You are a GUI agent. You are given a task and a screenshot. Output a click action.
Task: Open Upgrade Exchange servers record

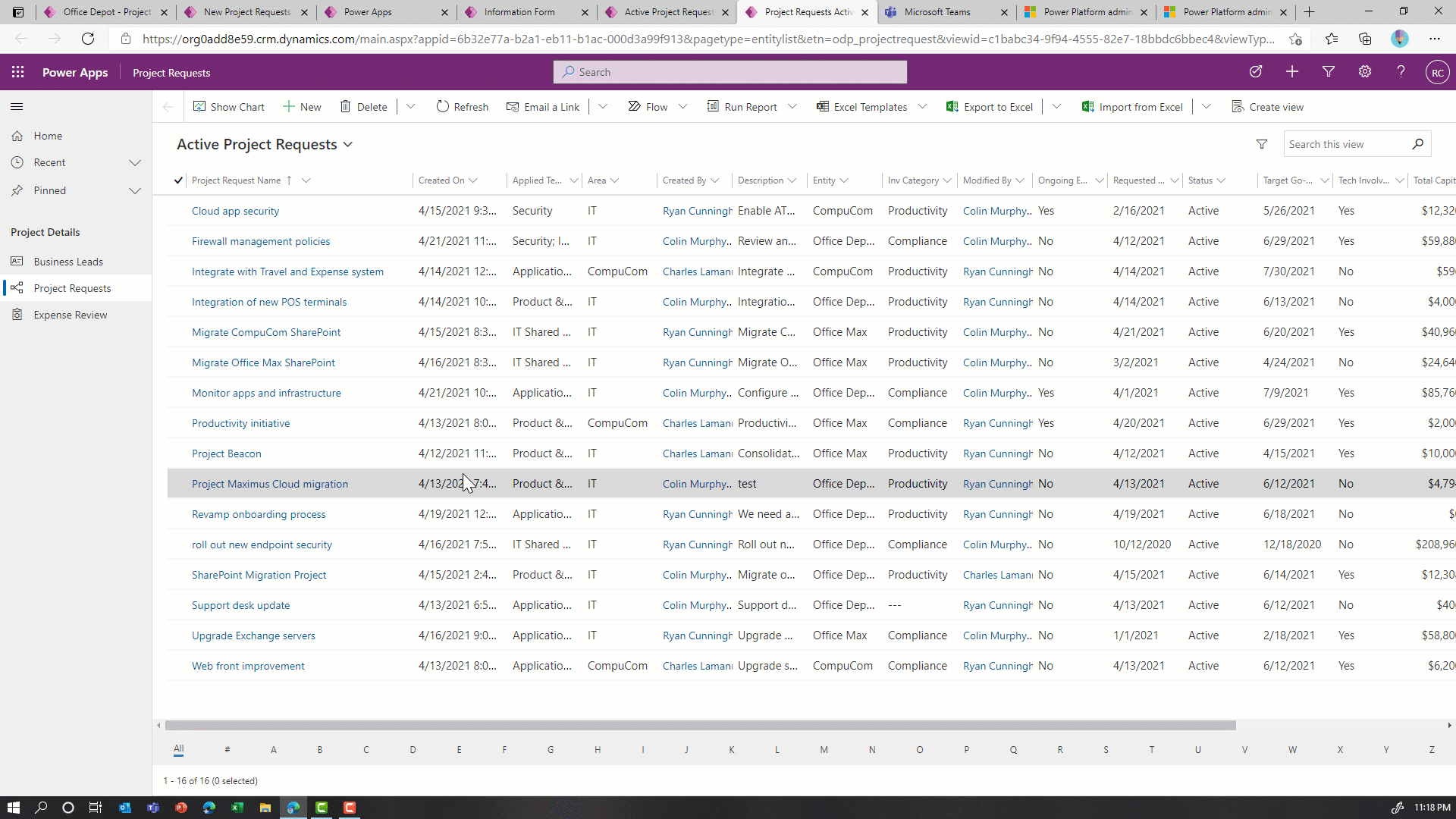pyautogui.click(x=253, y=635)
